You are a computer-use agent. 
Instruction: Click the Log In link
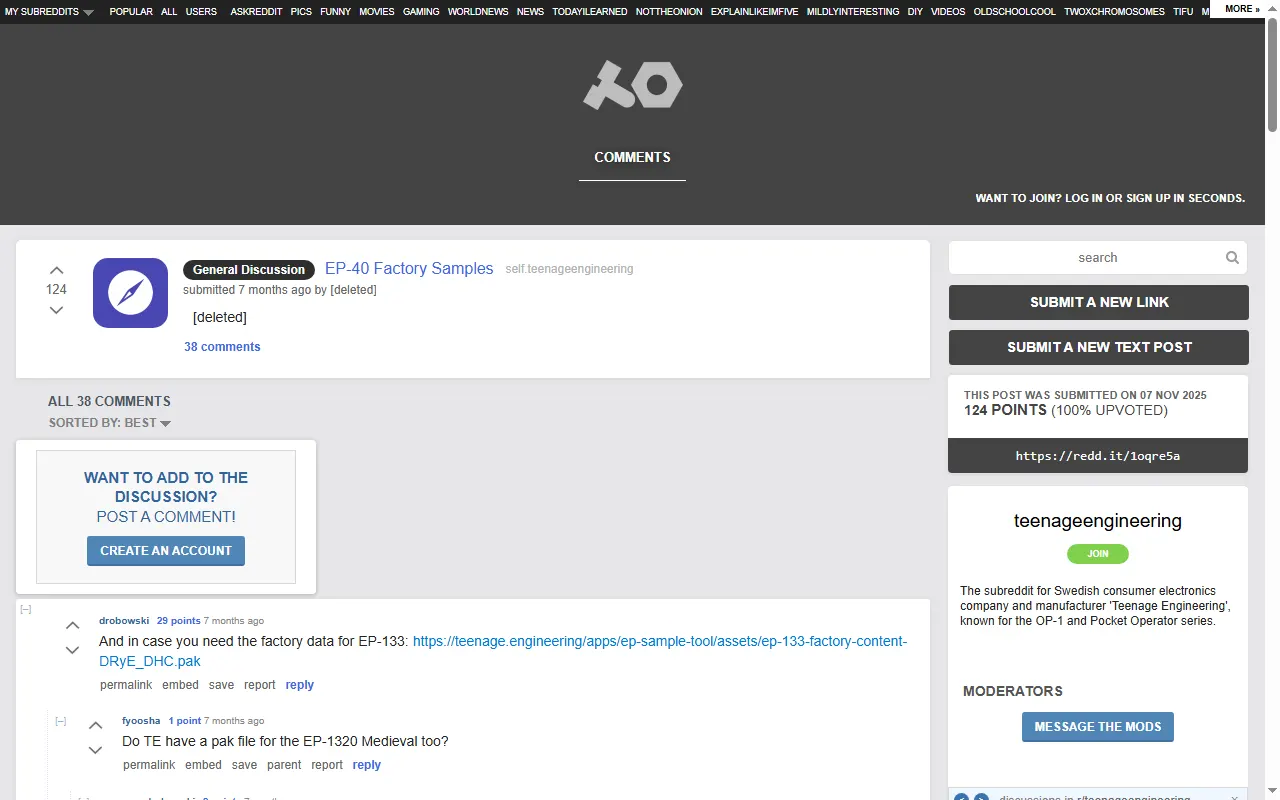1084,198
